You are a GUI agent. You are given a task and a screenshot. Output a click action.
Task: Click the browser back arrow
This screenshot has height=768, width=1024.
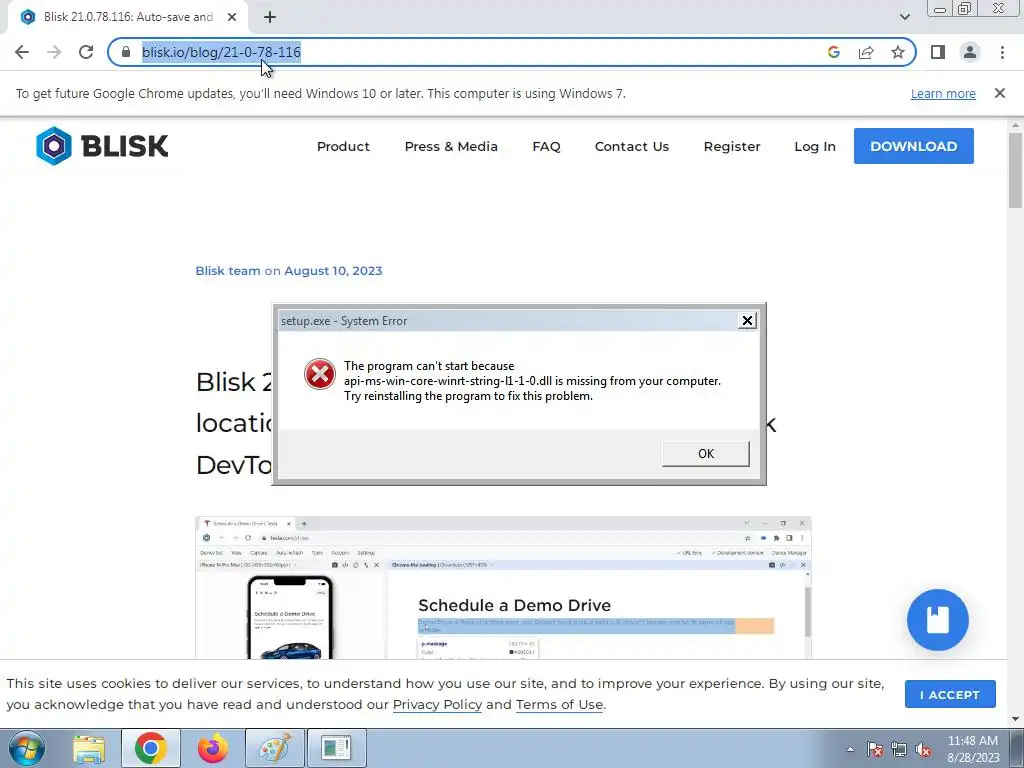tap(22, 52)
